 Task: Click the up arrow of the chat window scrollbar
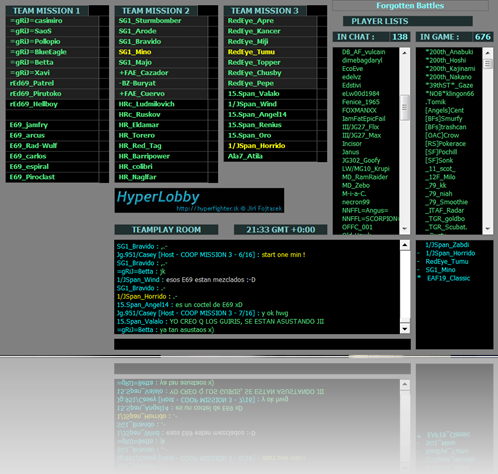pyautogui.click(x=405, y=245)
